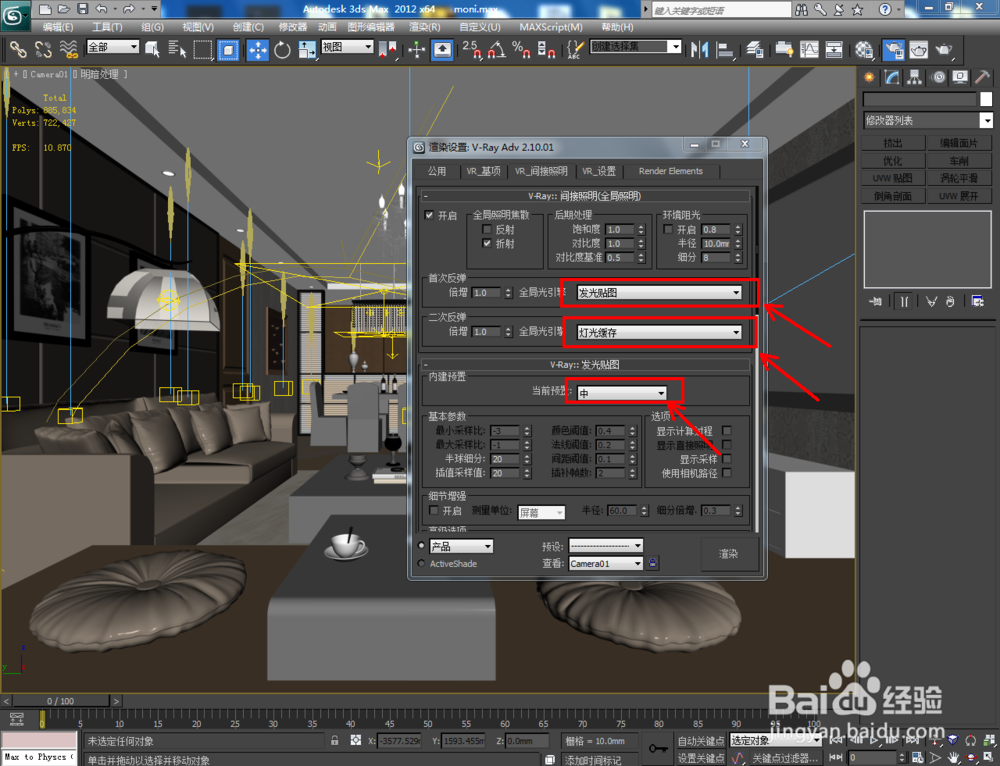Toggle the 2.5 snaps button
The image size is (1000, 766).
click(472, 50)
